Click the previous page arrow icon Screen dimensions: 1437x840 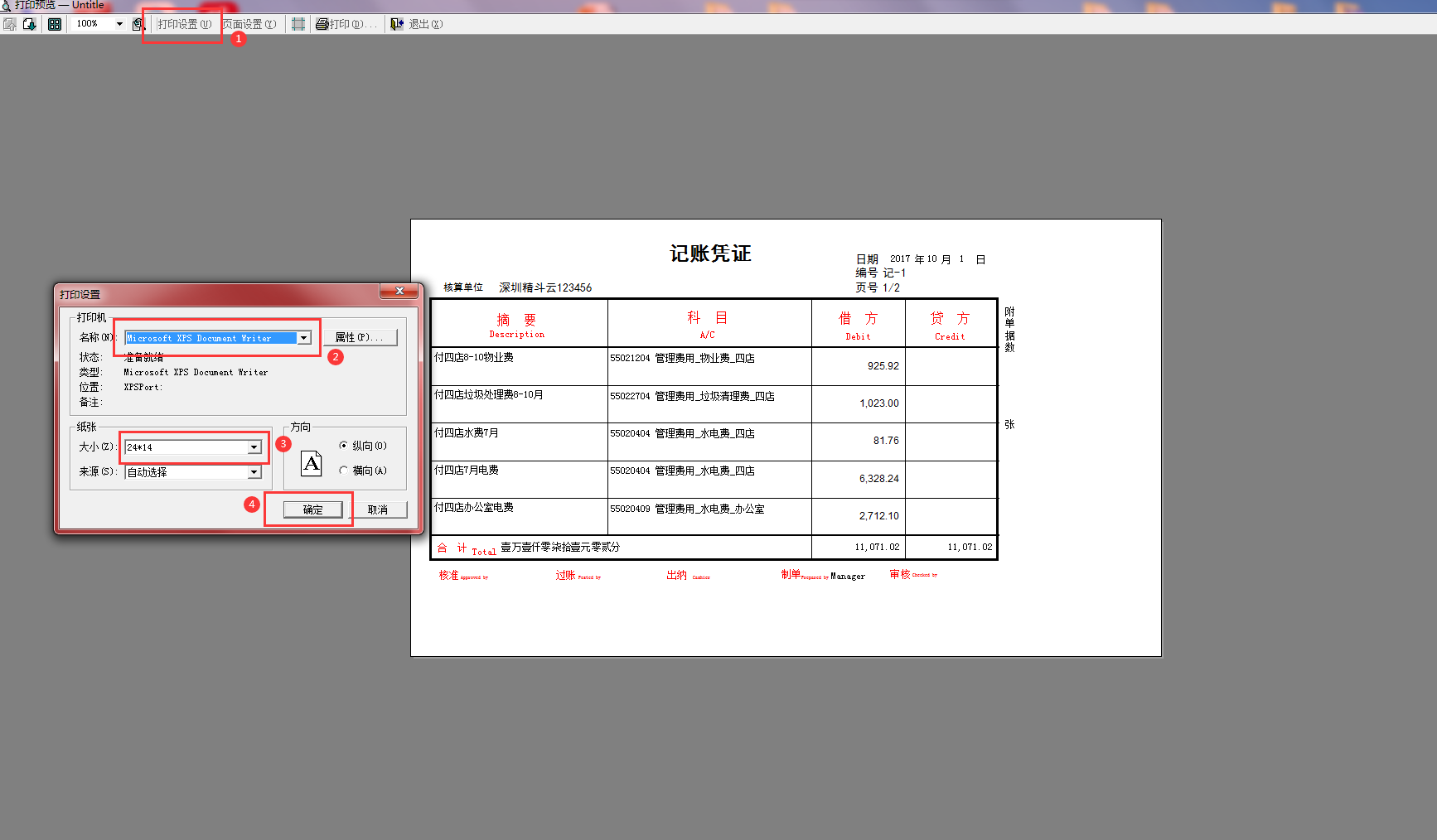click(x=10, y=24)
